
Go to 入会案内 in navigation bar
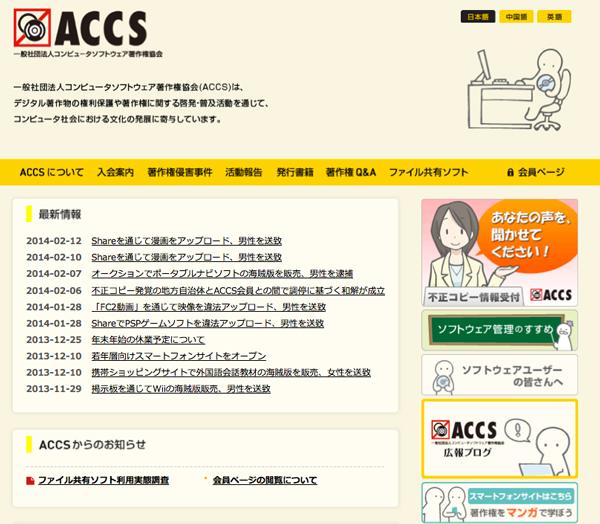tap(116, 172)
